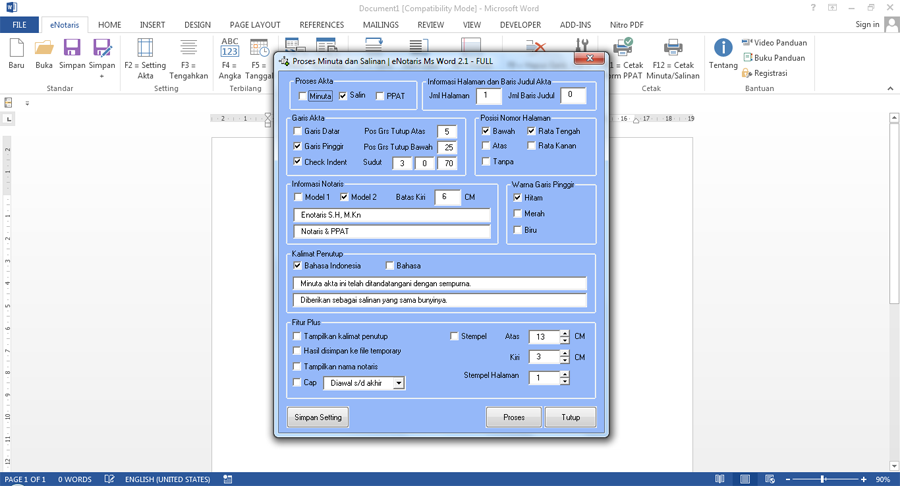
Task: Decrease Kiri stempel value
Action: [x=565, y=360]
